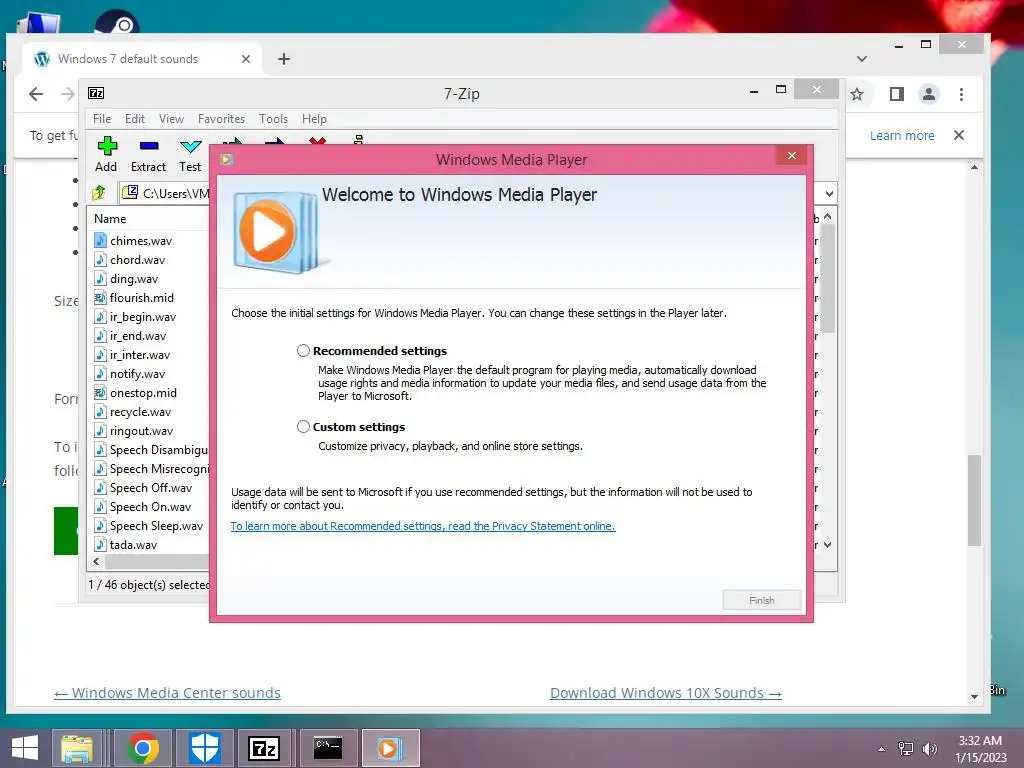The image size is (1024, 768).
Task: Dismiss the Chrome infobar with X
Action: coord(959,135)
